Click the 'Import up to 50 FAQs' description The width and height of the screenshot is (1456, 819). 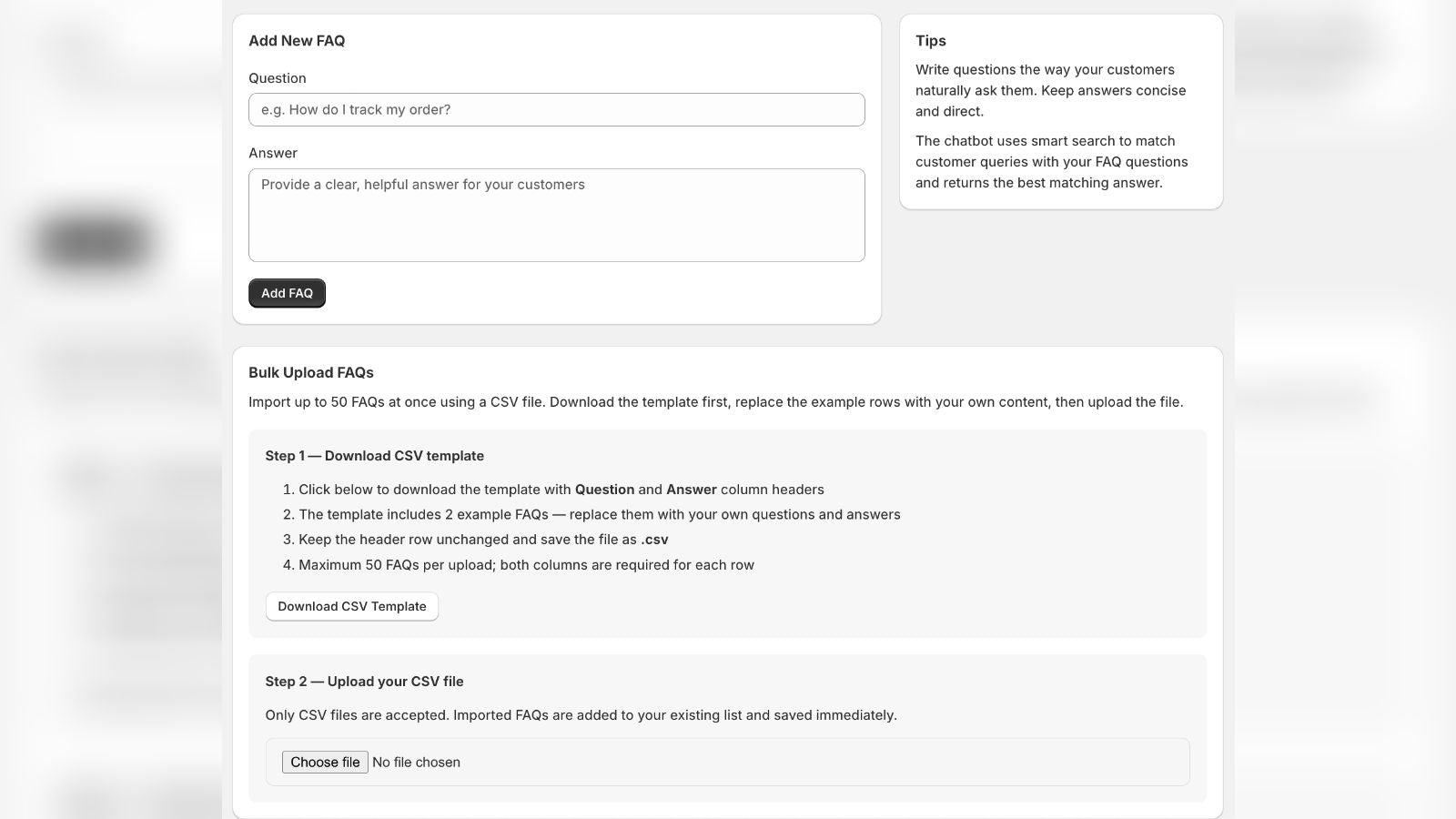pyautogui.click(x=715, y=402)
